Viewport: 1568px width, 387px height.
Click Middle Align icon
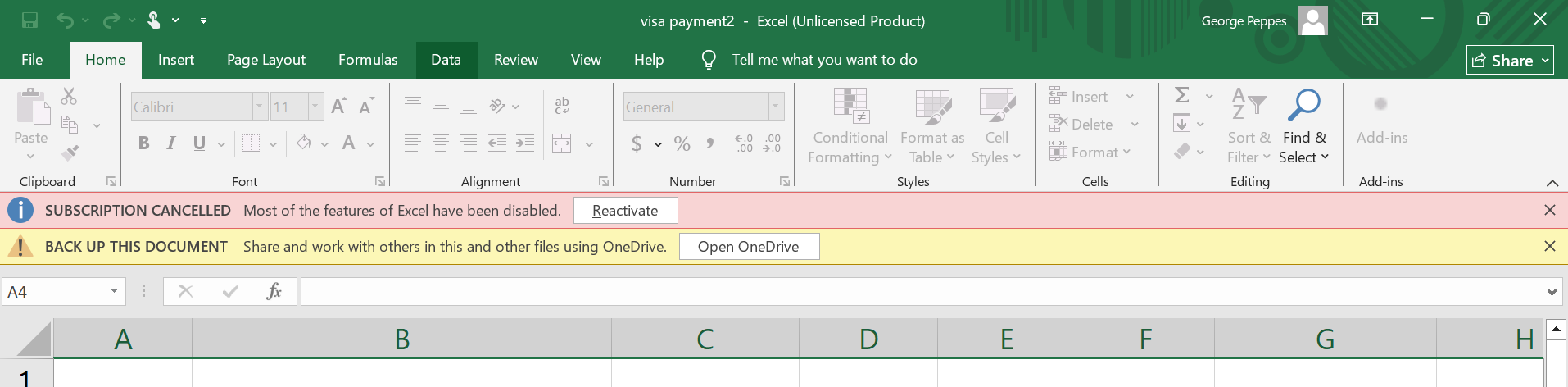(441, 106)
